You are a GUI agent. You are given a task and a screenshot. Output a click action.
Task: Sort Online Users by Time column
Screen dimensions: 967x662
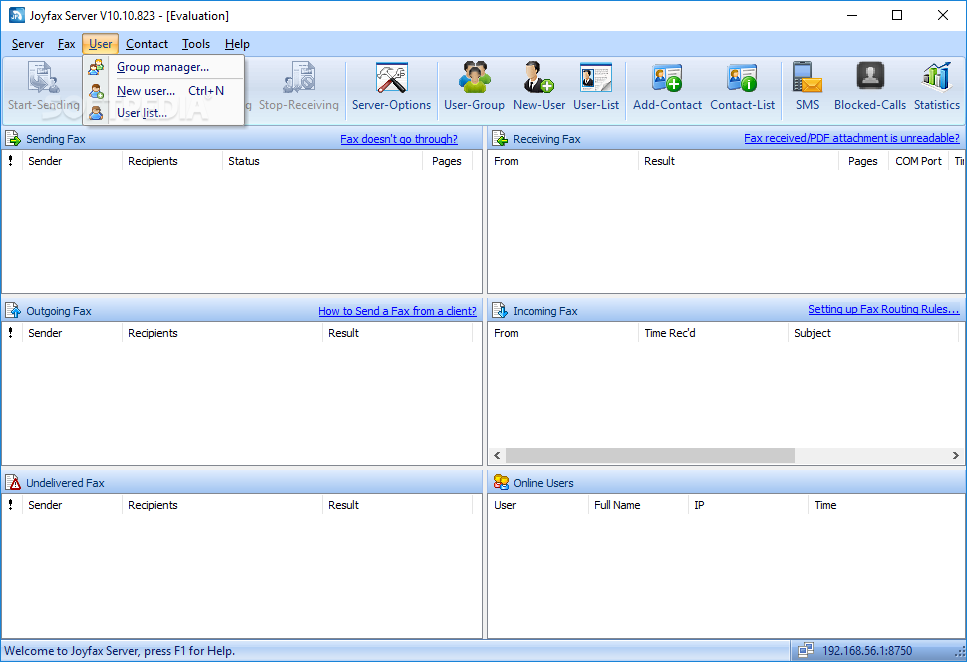coord(886,505)
